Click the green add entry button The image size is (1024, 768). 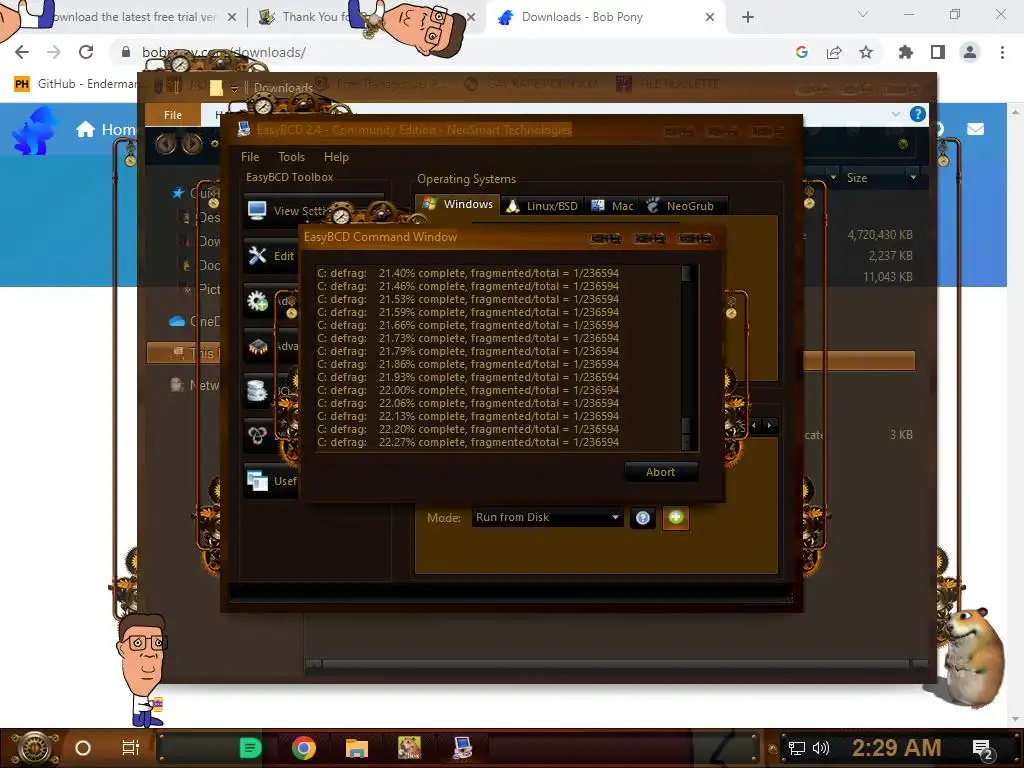[x=676, y=518]
